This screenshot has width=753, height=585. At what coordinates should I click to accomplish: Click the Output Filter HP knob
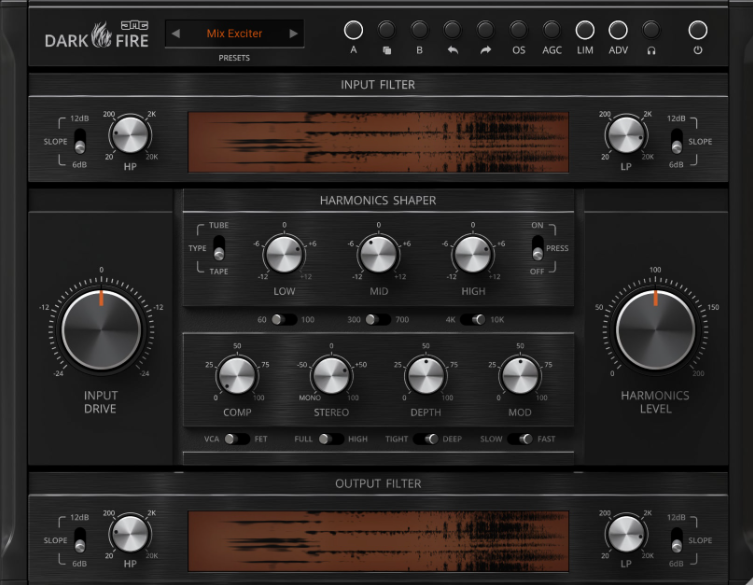click(x=130, y=534)
